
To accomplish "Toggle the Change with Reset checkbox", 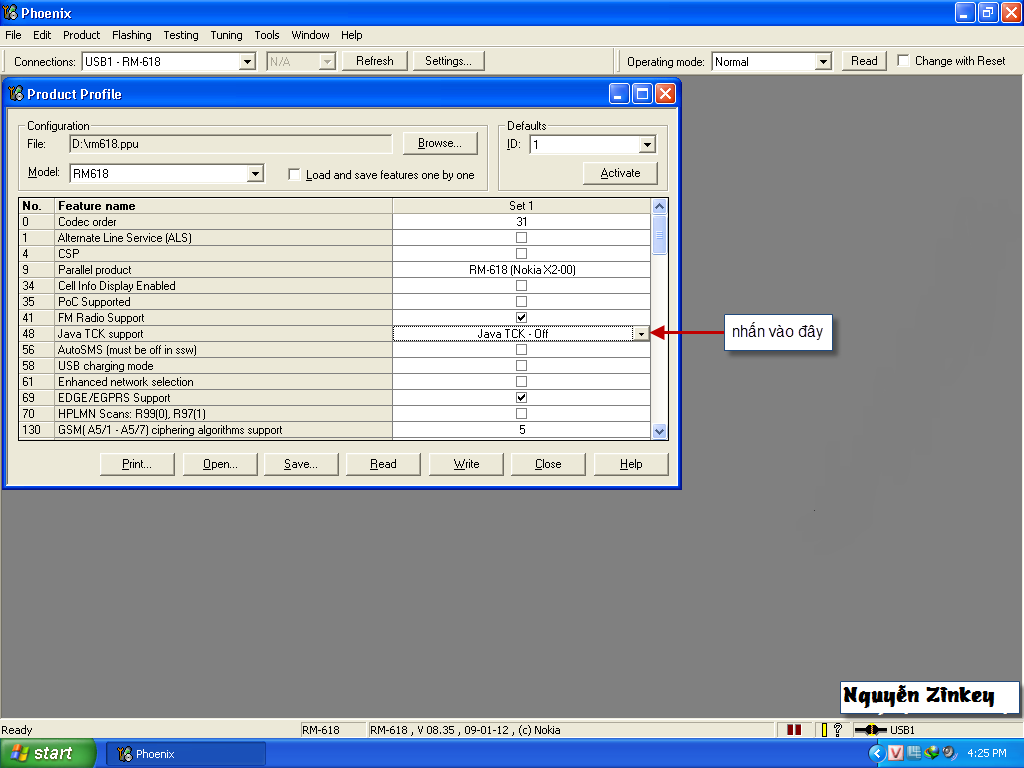I will coord(904,61).
